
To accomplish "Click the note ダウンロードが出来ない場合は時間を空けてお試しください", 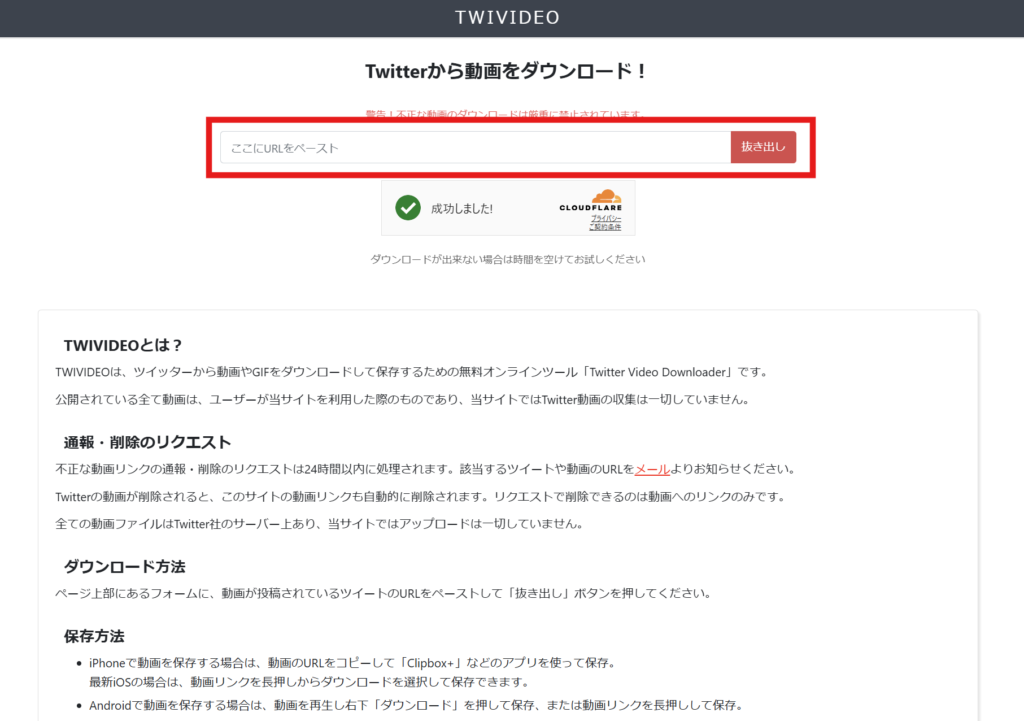I will pos(507,259).
